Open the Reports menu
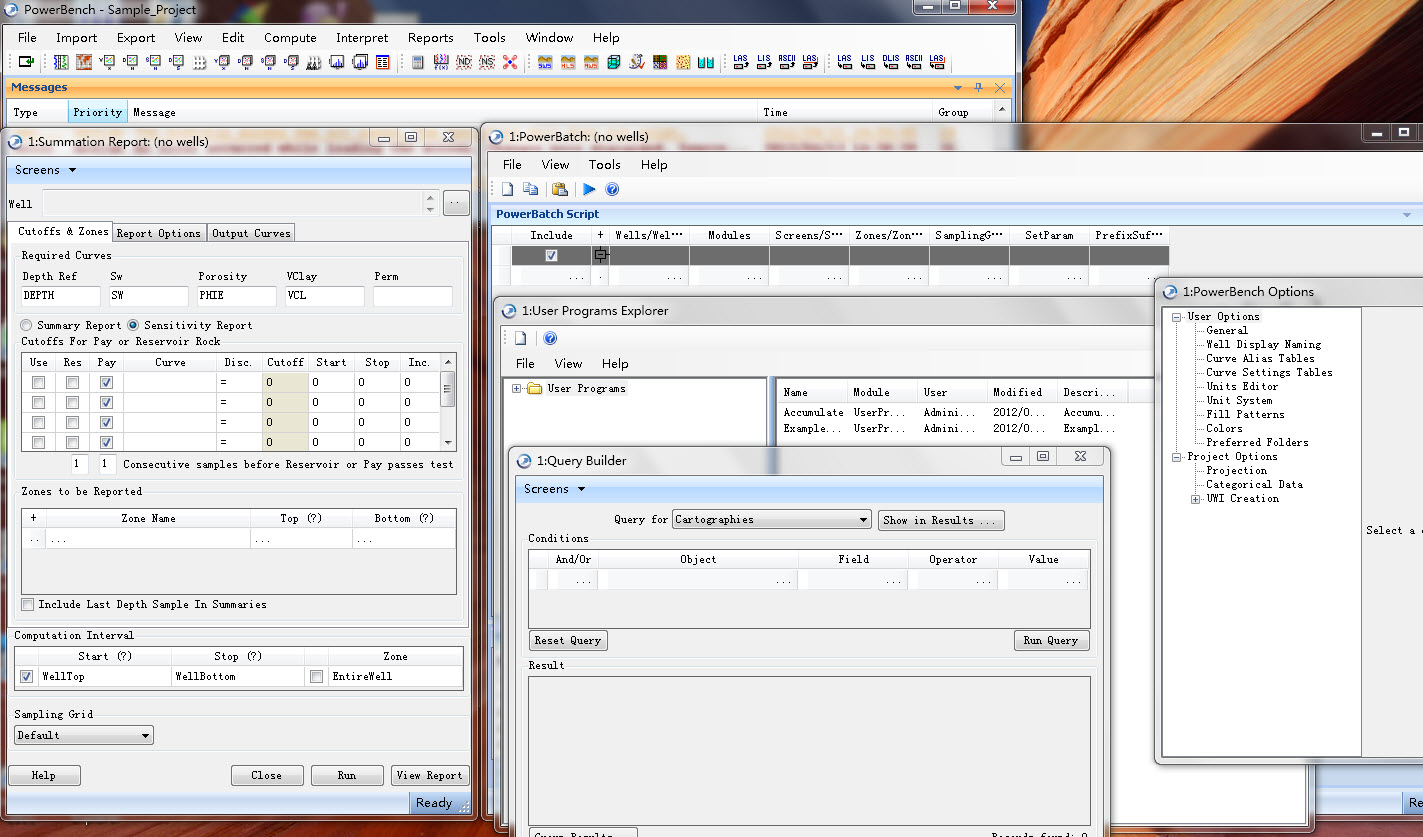1423x837 pixels. pos(430,38)
